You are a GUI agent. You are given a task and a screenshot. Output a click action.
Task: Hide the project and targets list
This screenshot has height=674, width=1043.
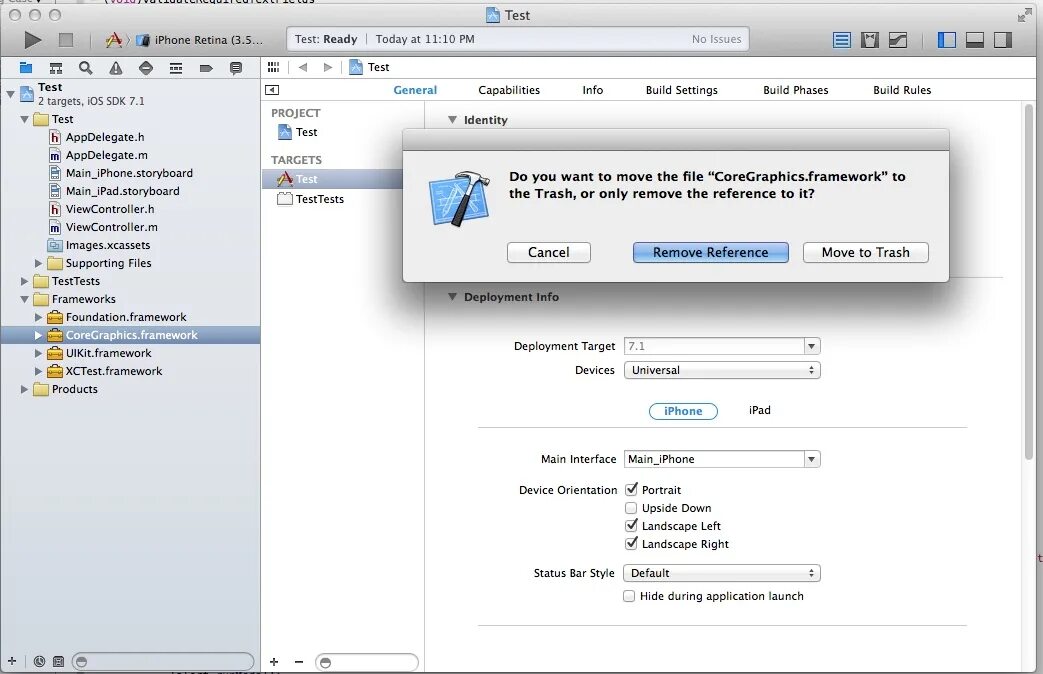coord(272,90)
